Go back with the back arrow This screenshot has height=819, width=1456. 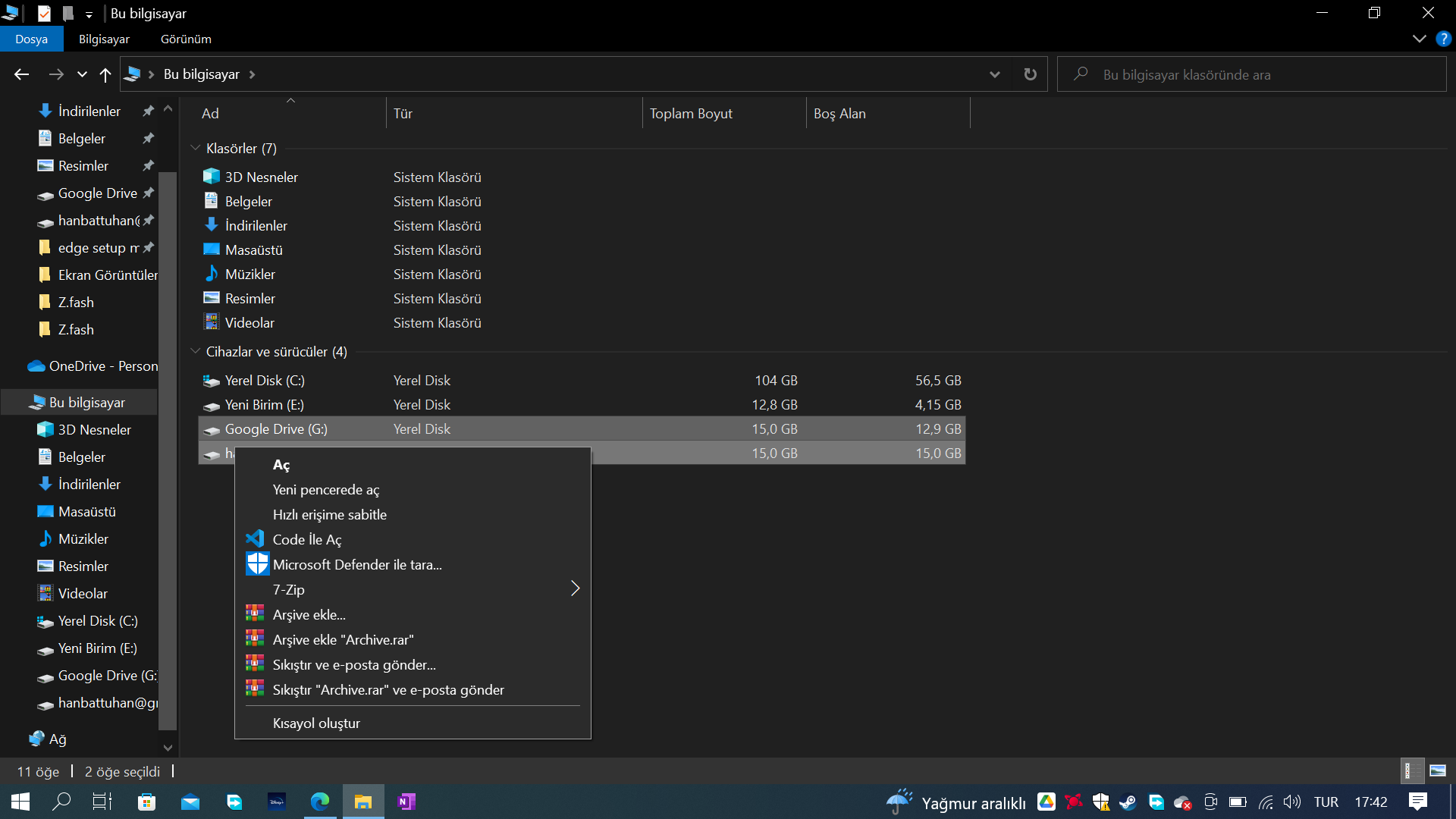[x=21, y=74]
